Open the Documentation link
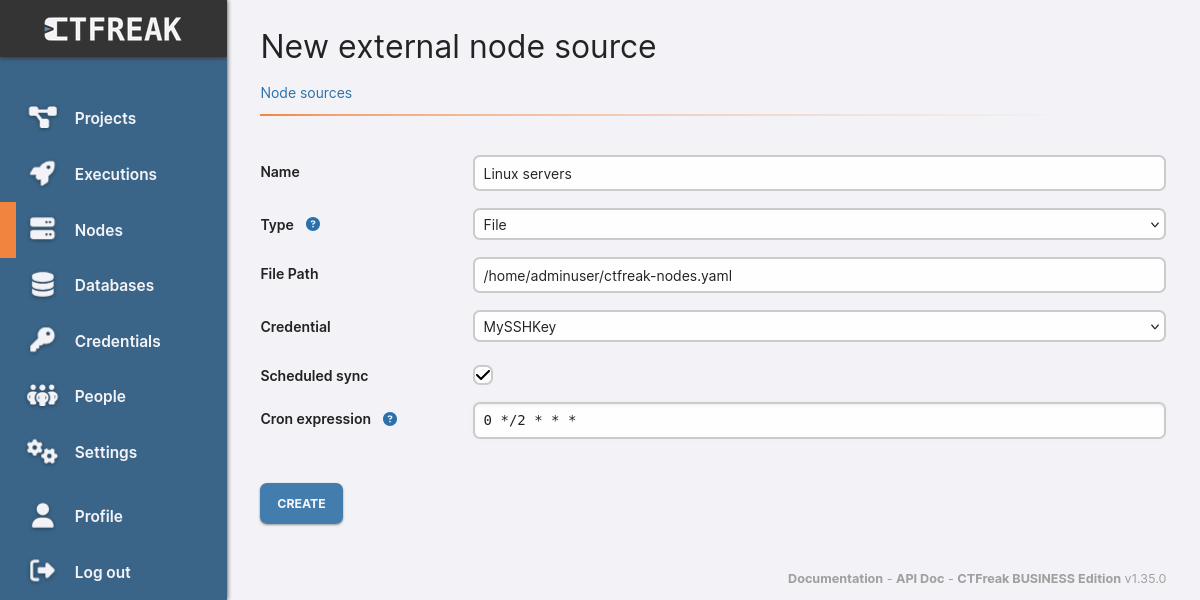 coord(835,578)
